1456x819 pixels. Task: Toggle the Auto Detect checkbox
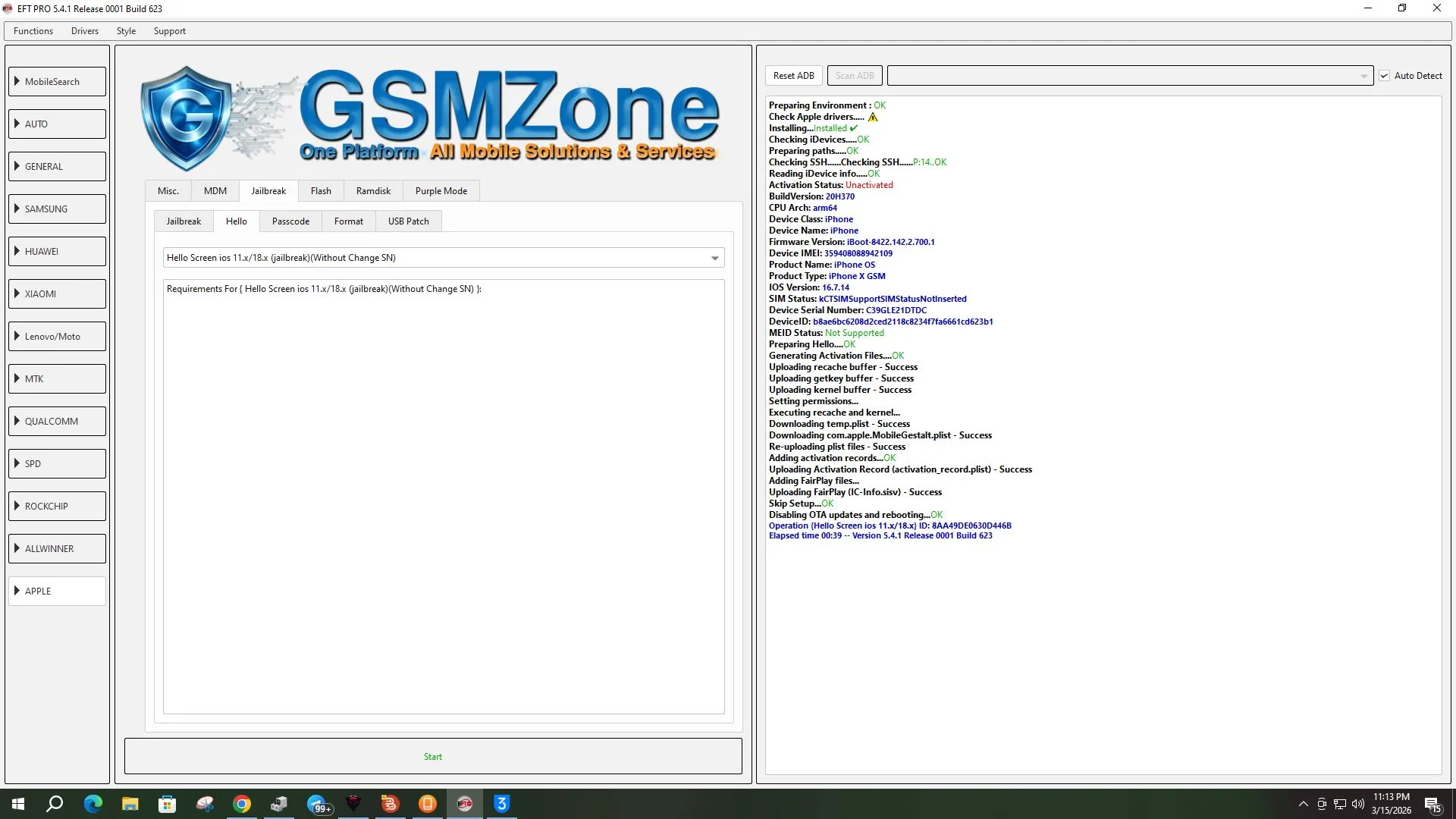pyautogui.click(x=1384, y=76)
